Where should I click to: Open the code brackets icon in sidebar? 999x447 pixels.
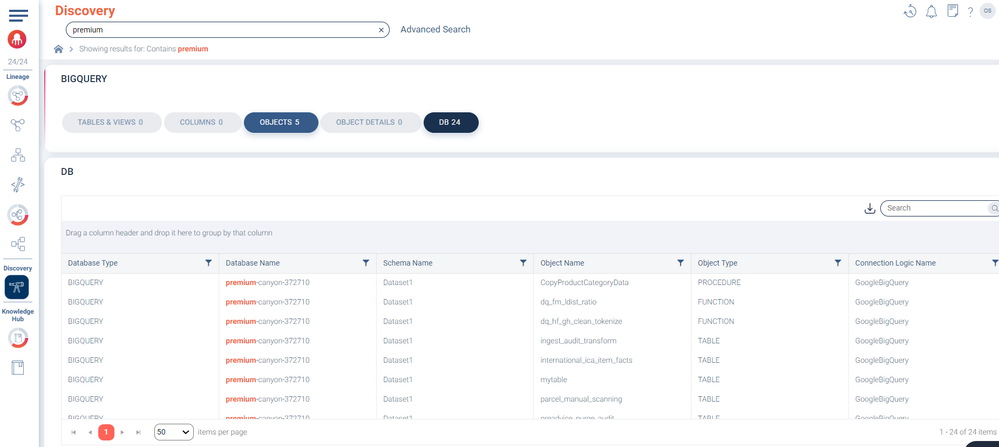tap(18, 185)
